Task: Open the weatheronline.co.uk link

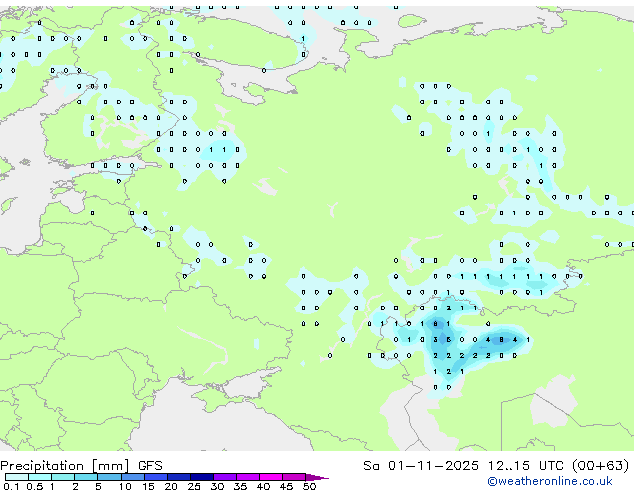Action: click(550, 481)
